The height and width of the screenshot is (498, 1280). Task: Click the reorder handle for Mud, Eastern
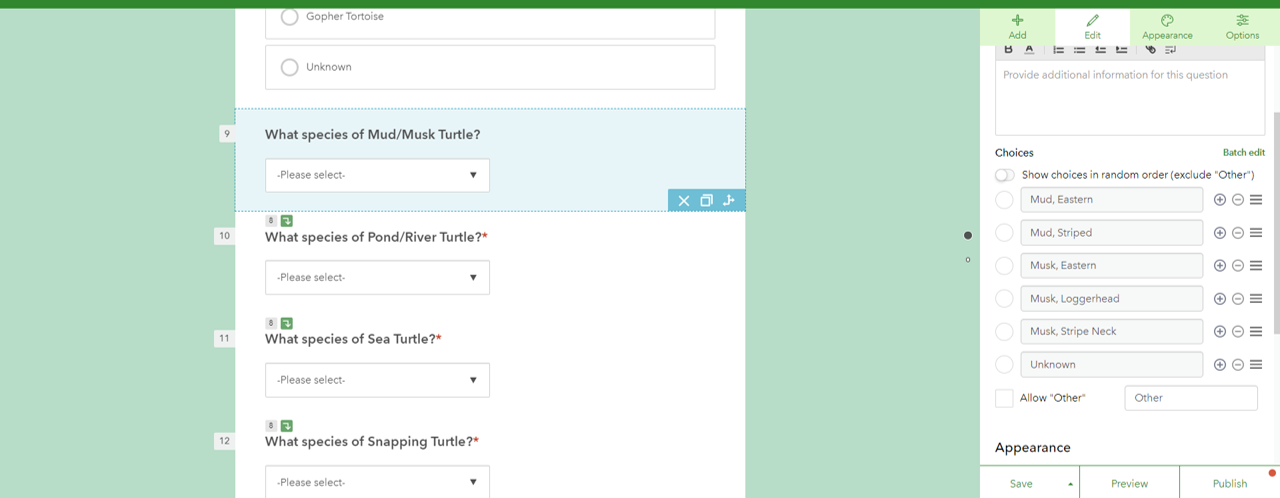[x=1256, y=200]
